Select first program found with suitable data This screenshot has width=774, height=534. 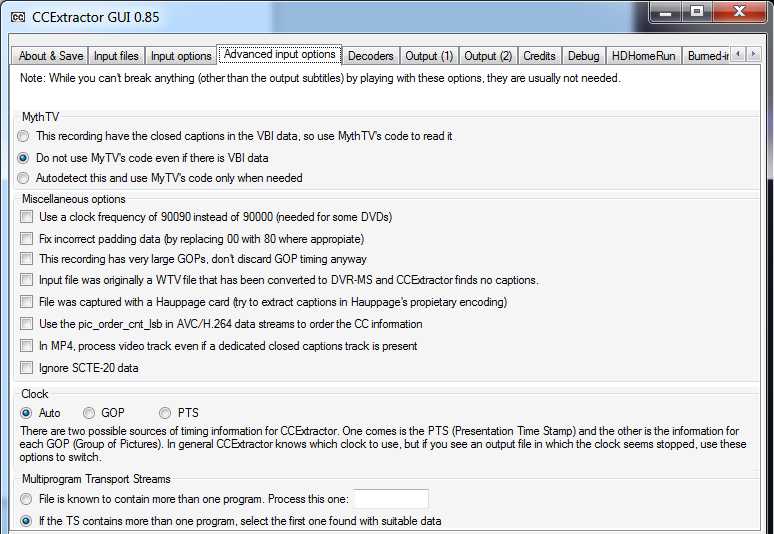(x=231, y=521)
